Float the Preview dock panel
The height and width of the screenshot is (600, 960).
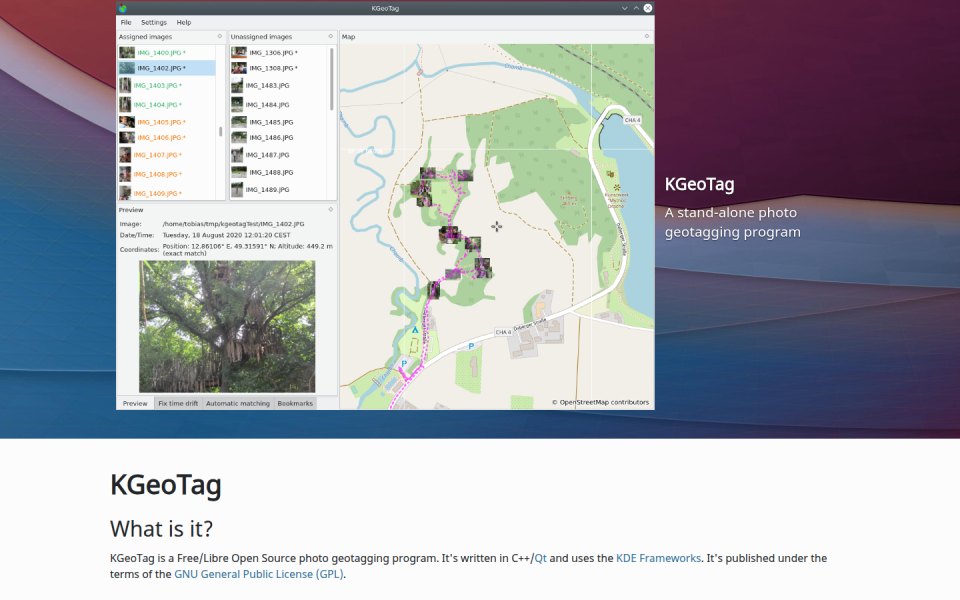[331, 209]
